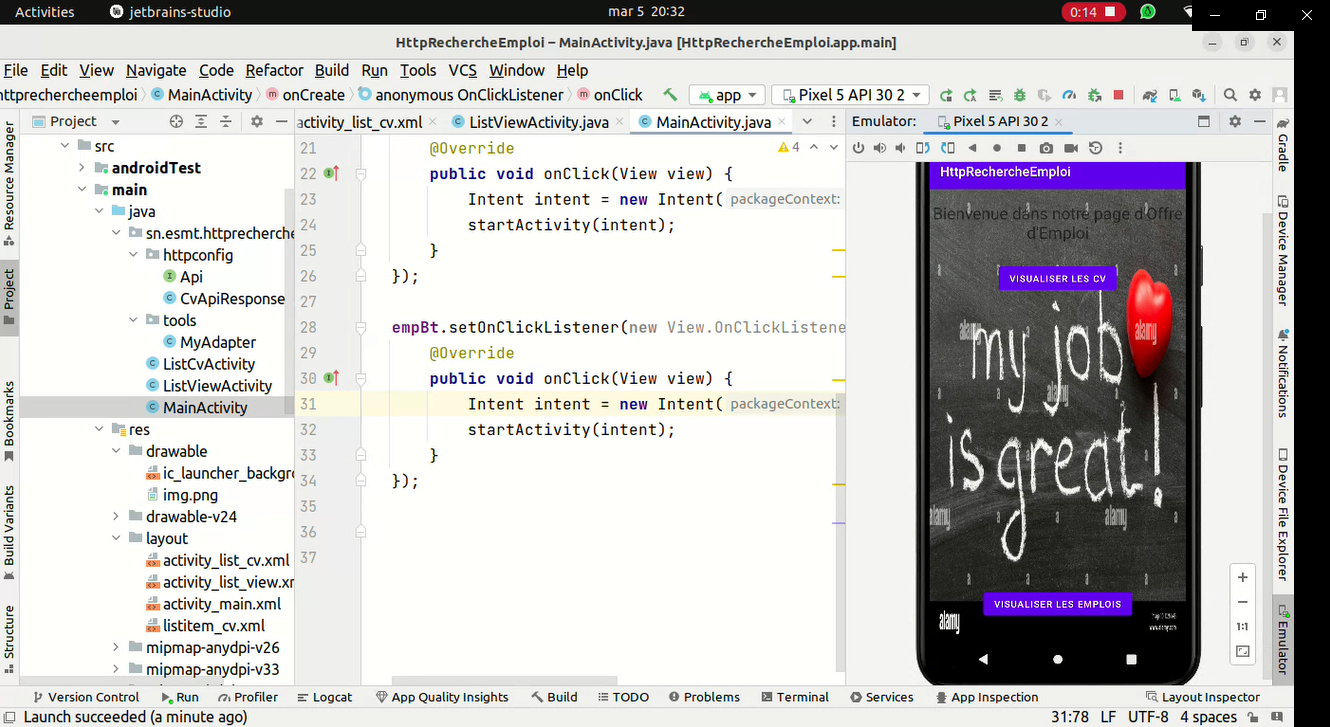Open Search Everywhere with the magnifier icon
The height and width of the screenshot is (727, 1330).
(x=1231, y=95)
